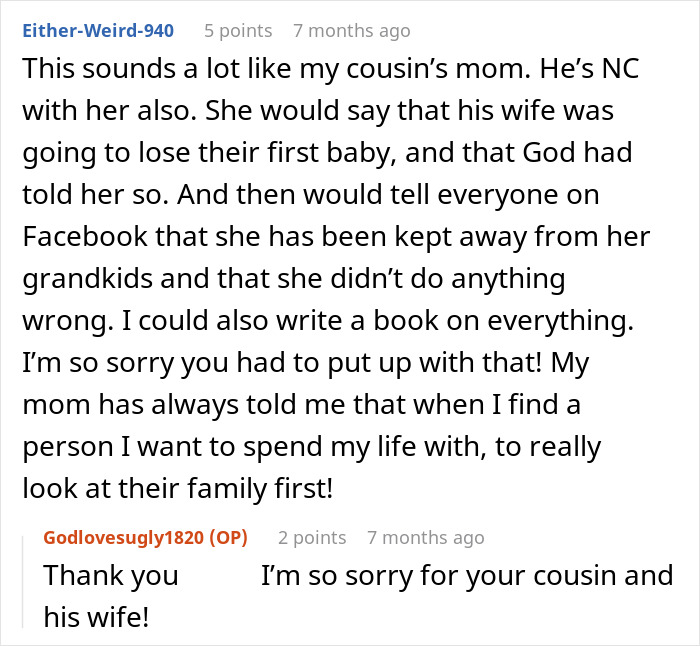The image size is (700, 646).
Task: Click the 5 points score label
Action: click(238, 30)
